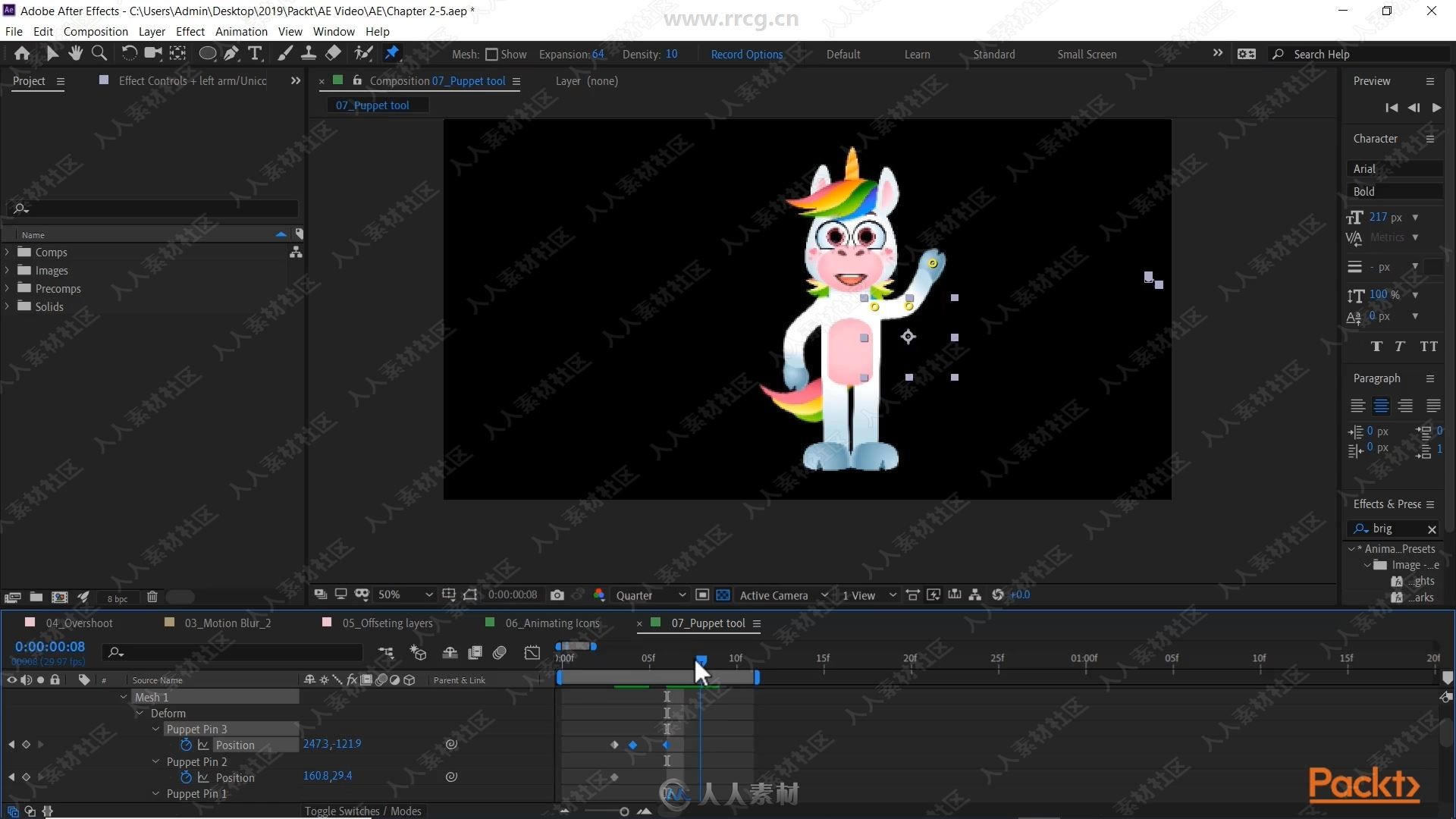Open the Animation menu
This screenshot has width=1456, height=819.
240,31
